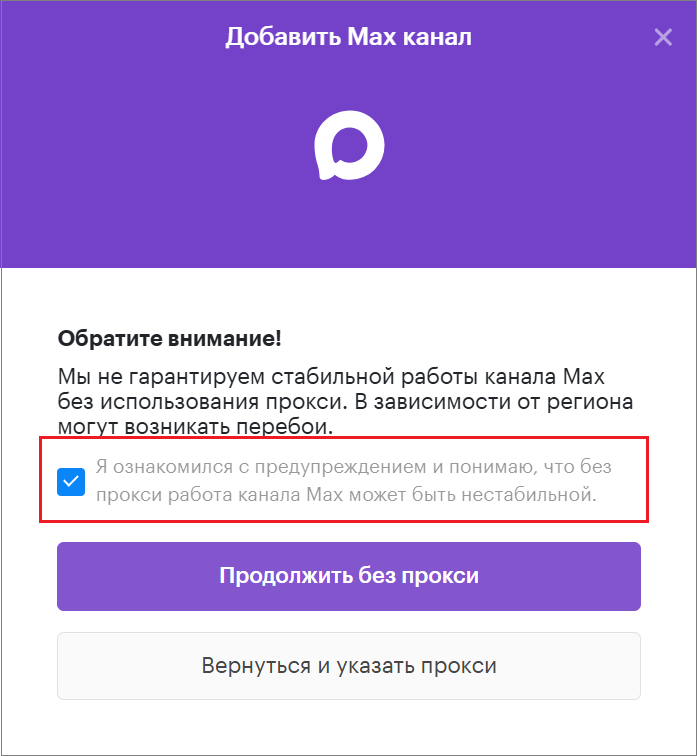697x756 pixels.
Task: Choose Вернуться и указать прокси
Action: tap(349, 666)
